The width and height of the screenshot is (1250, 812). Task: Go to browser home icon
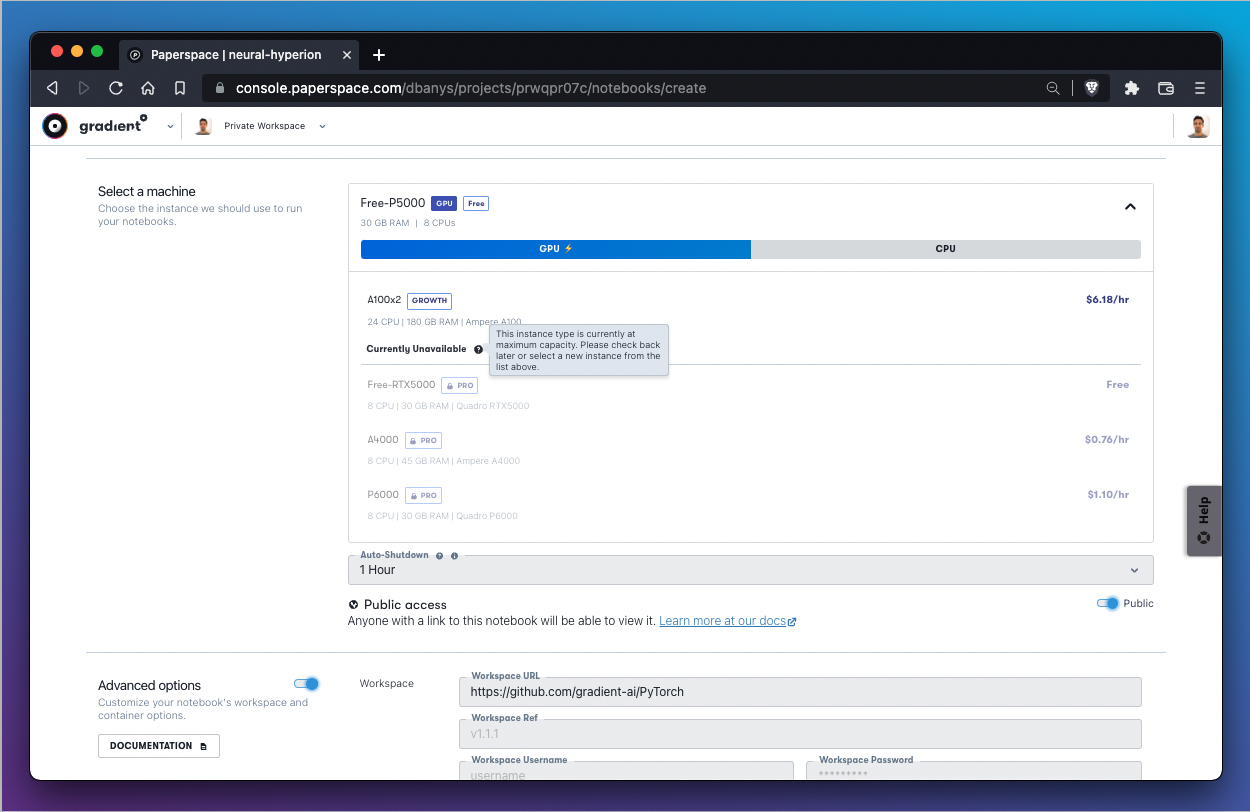click(x=148, y=88)
